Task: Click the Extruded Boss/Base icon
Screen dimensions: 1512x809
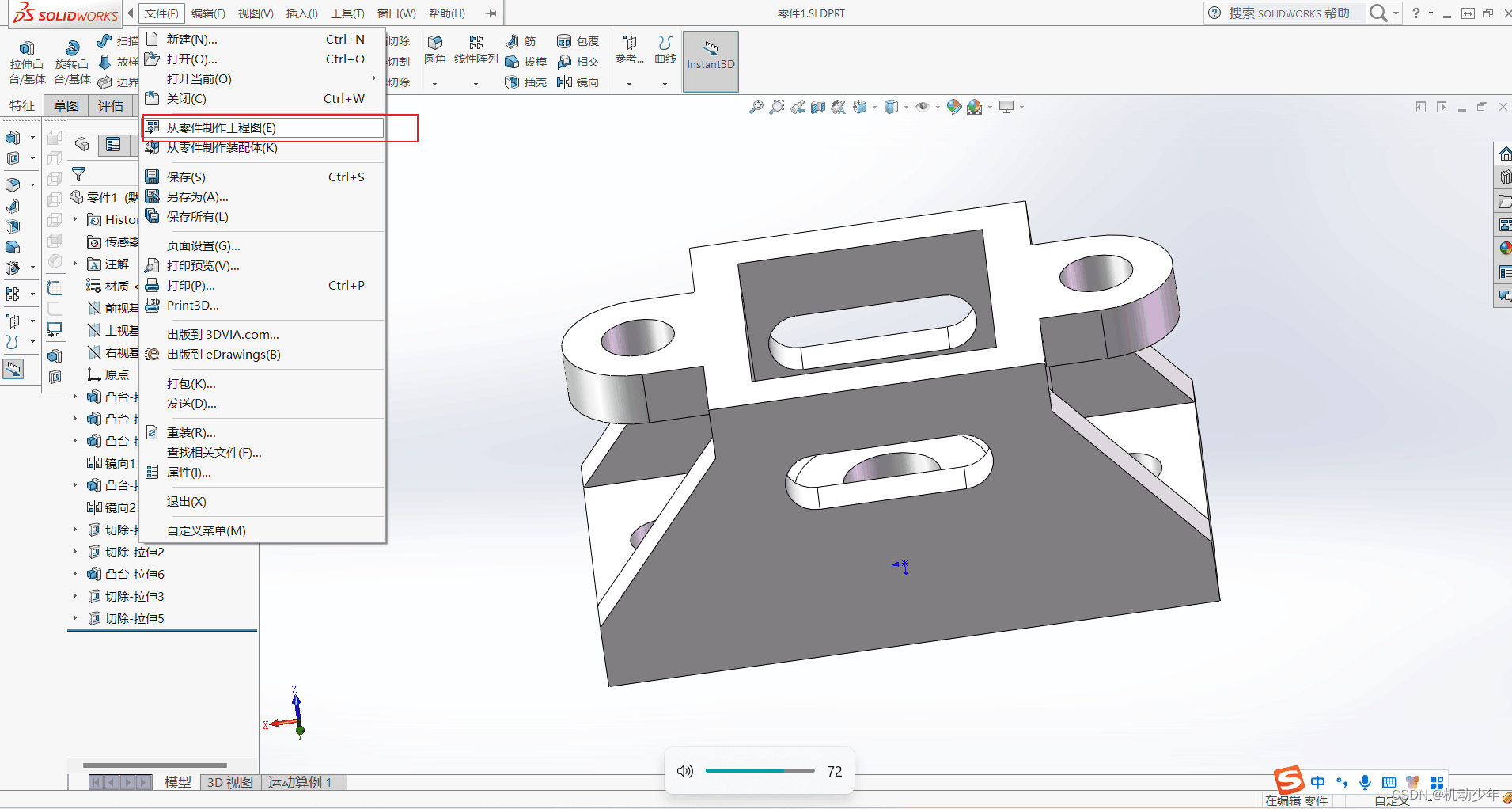Action: coord(26,48)
